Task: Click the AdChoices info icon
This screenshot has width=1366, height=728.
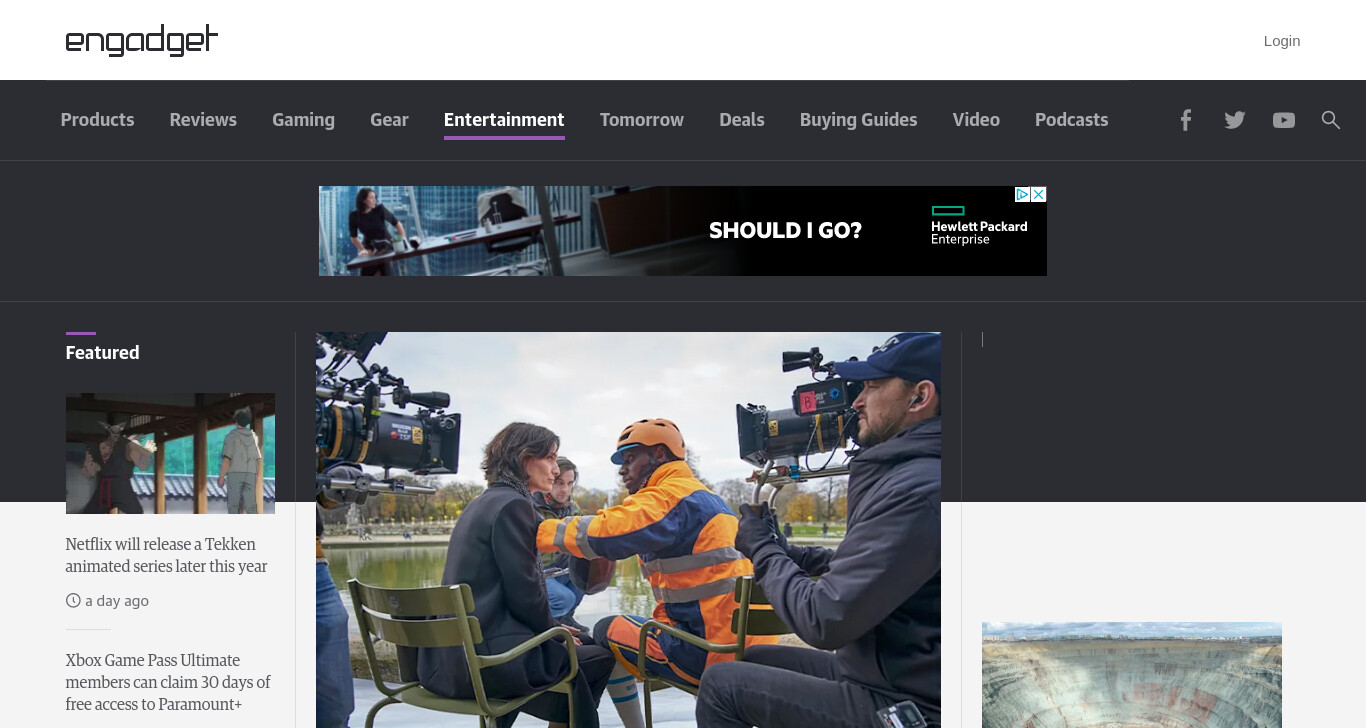Action: click(x=1023, y=194)
